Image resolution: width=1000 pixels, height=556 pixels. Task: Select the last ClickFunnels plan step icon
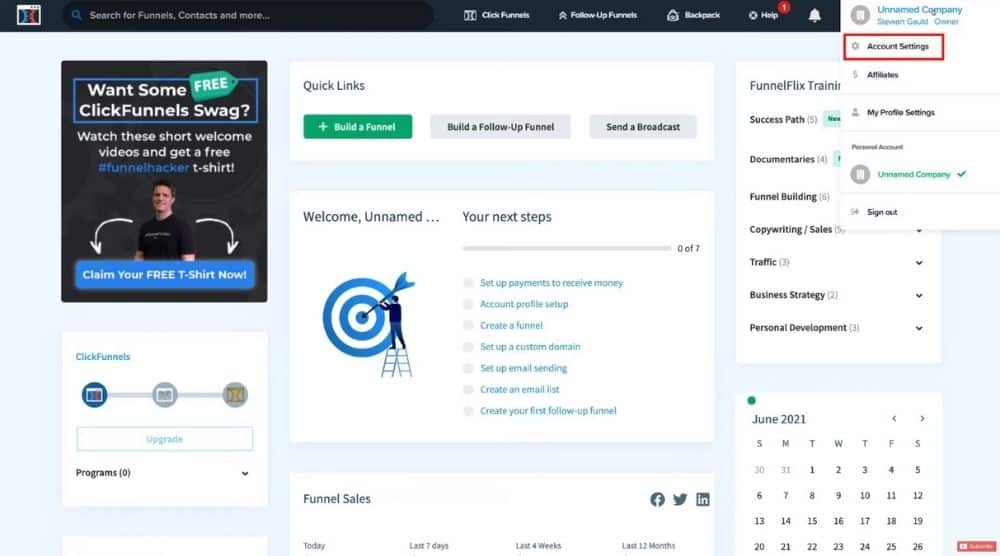click(235, 395)
